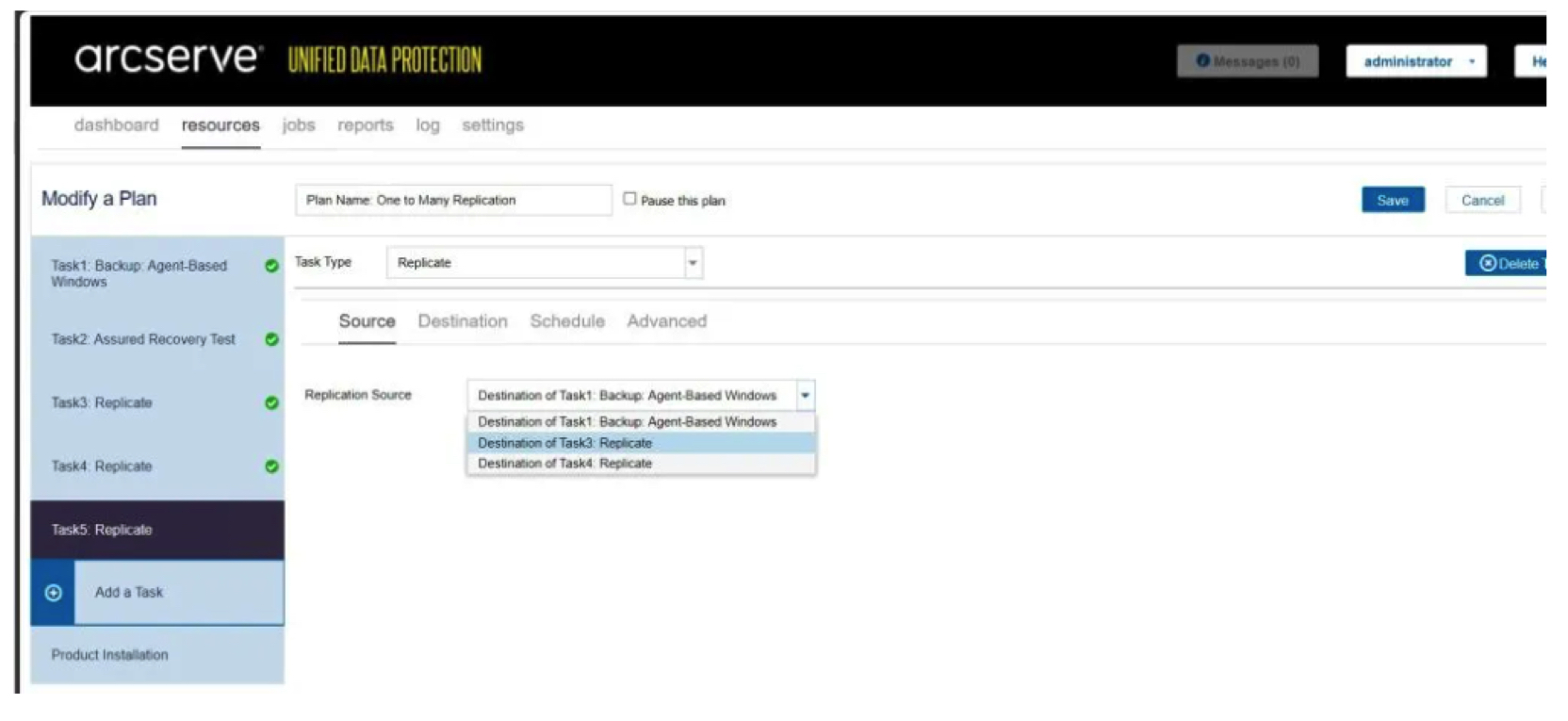Open the log tab
The image size is (1568, 721).
tap(428, 125)
